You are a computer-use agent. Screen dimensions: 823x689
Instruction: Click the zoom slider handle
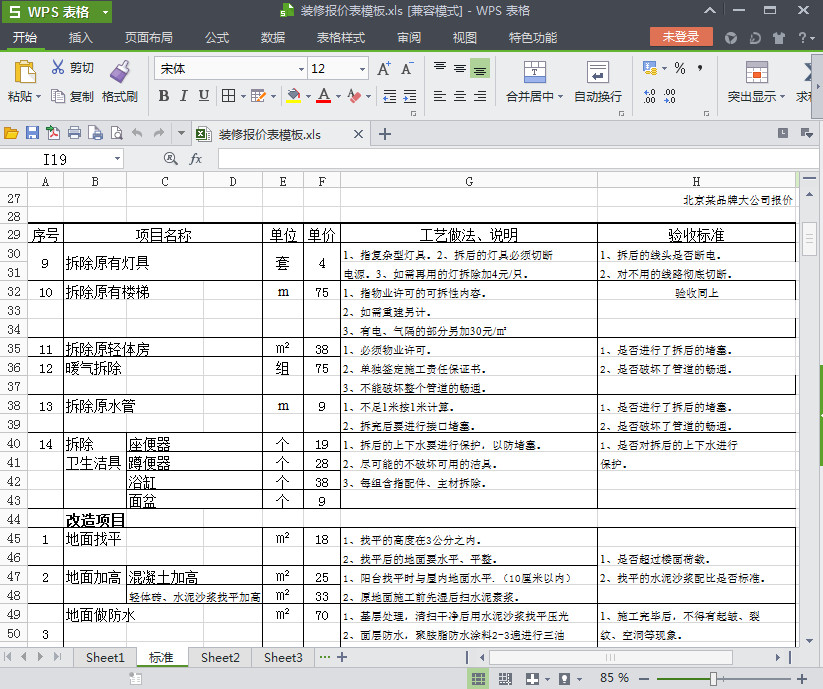coord(713,678)
